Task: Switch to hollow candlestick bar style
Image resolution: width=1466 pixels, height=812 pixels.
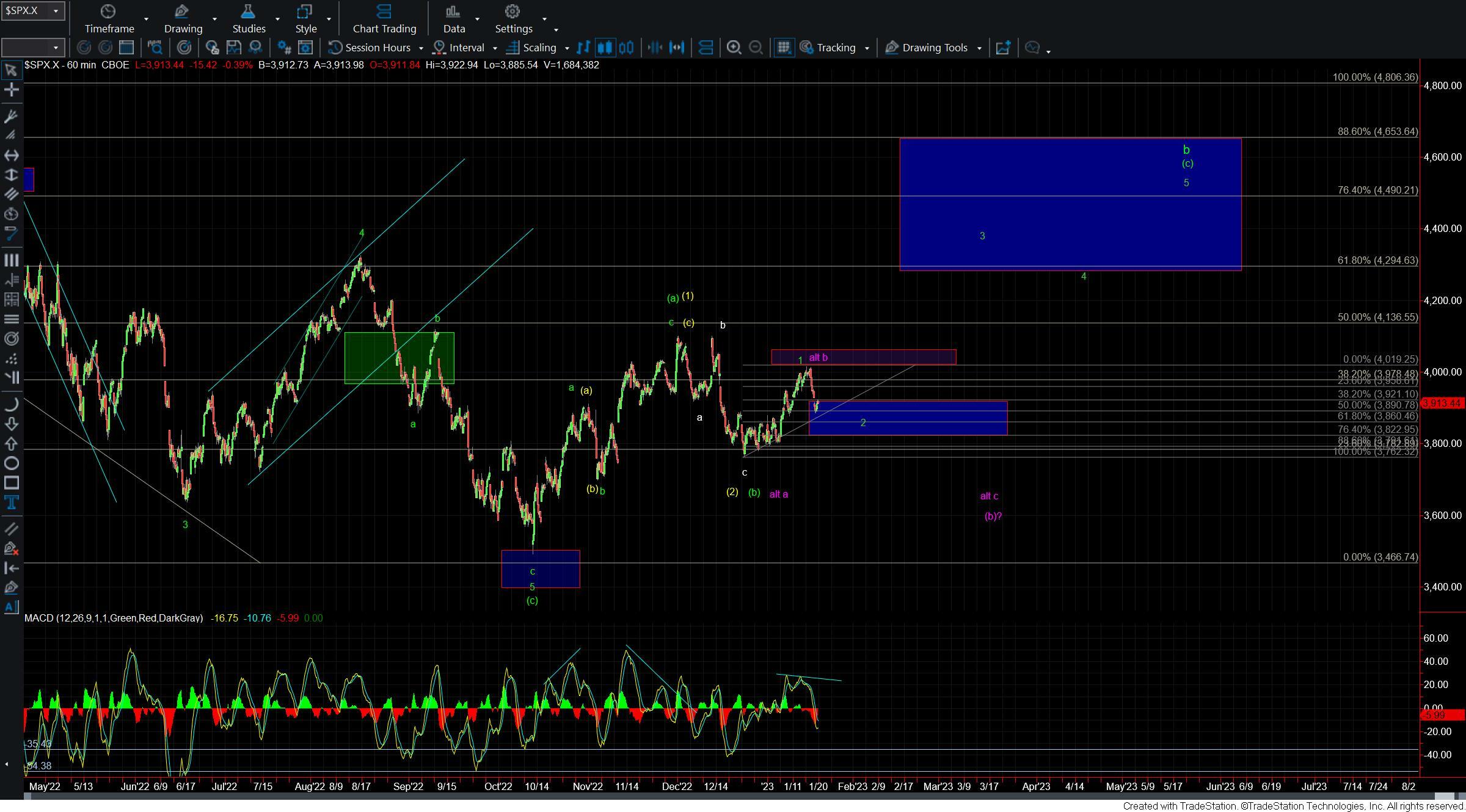Action: 627,48
